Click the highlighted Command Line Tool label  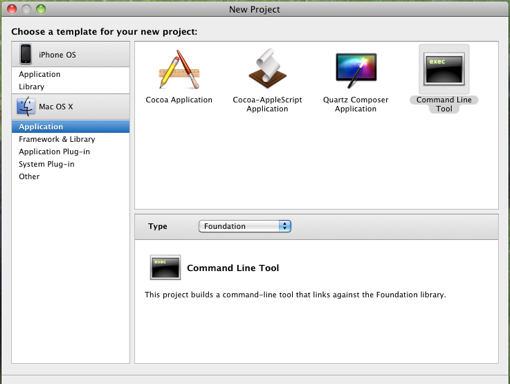click(x=444, y=104)
